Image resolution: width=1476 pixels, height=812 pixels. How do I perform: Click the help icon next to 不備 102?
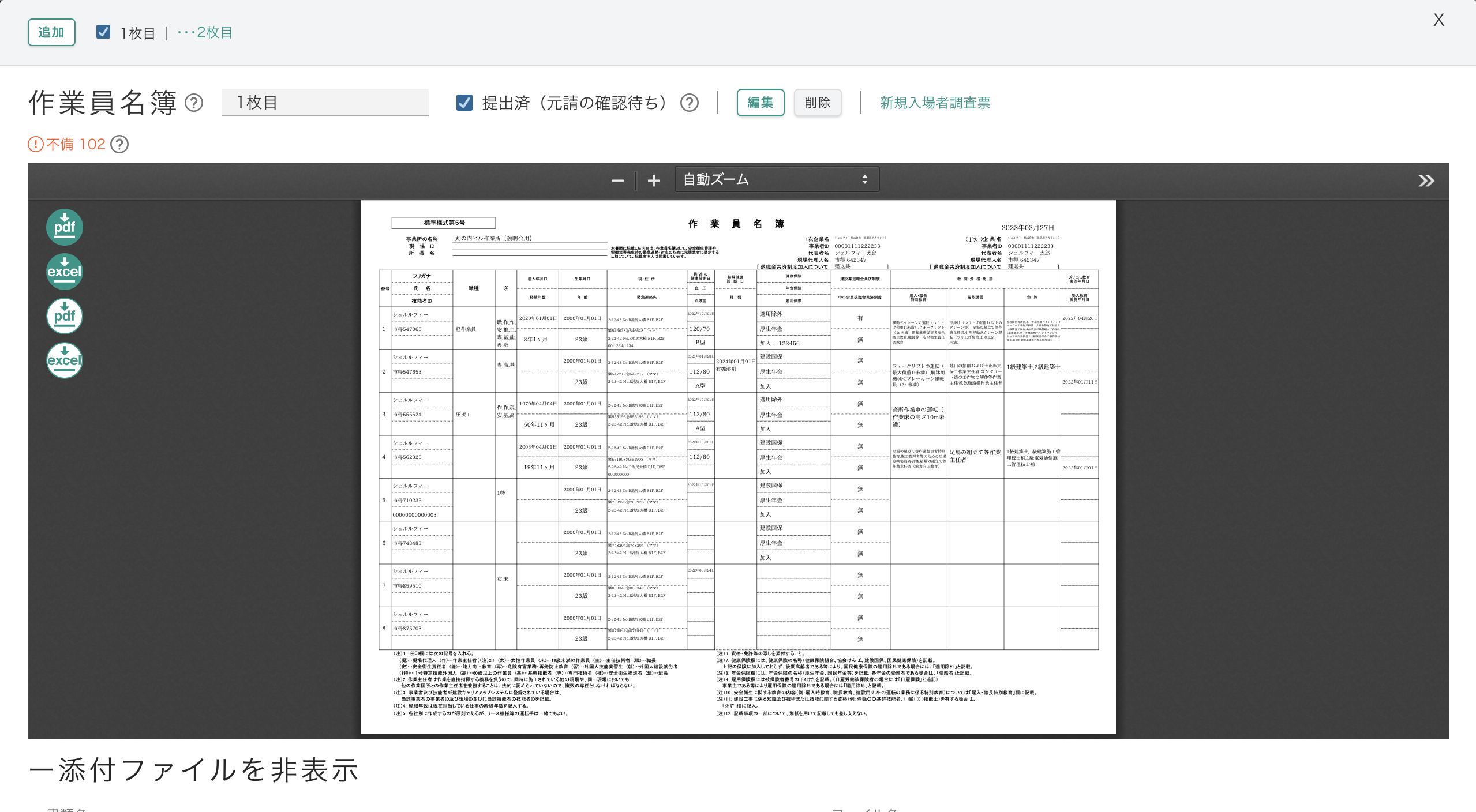(119, 144)
